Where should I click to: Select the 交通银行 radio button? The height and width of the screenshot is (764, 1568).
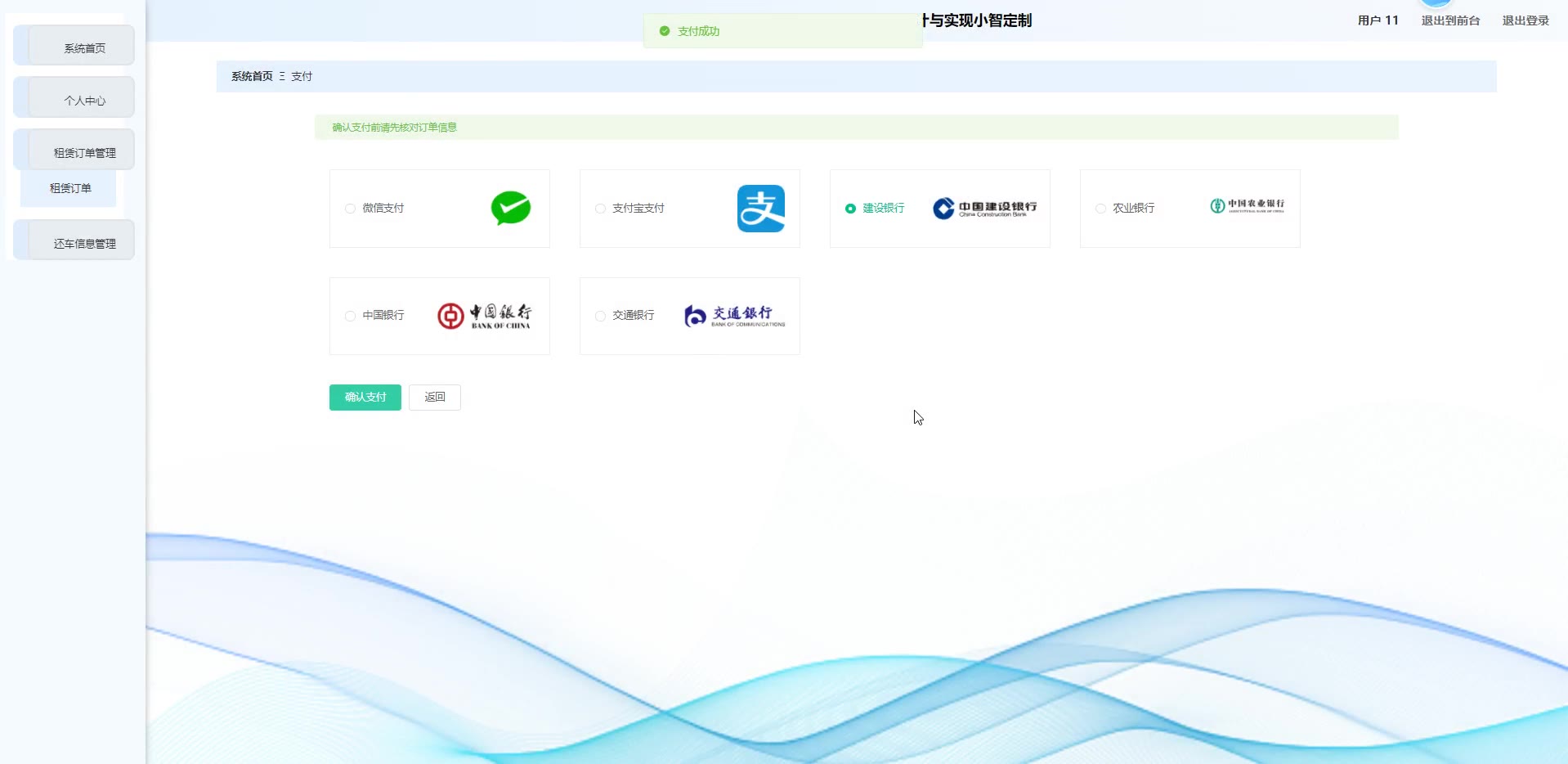coord(600,316)
